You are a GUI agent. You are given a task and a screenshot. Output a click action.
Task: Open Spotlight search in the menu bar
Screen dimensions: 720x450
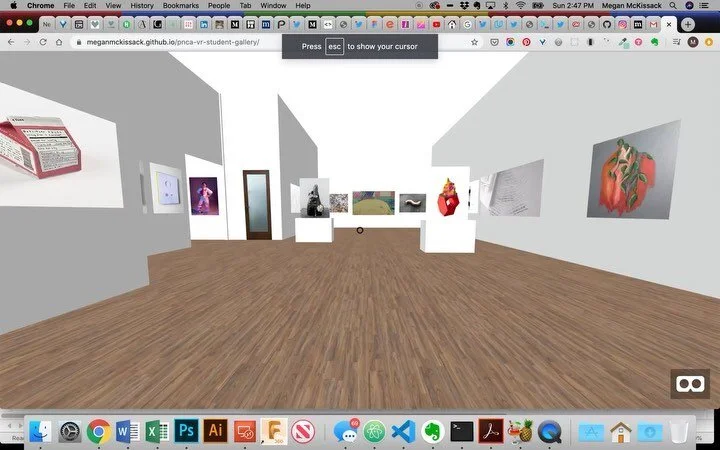[x=673, y=6]
